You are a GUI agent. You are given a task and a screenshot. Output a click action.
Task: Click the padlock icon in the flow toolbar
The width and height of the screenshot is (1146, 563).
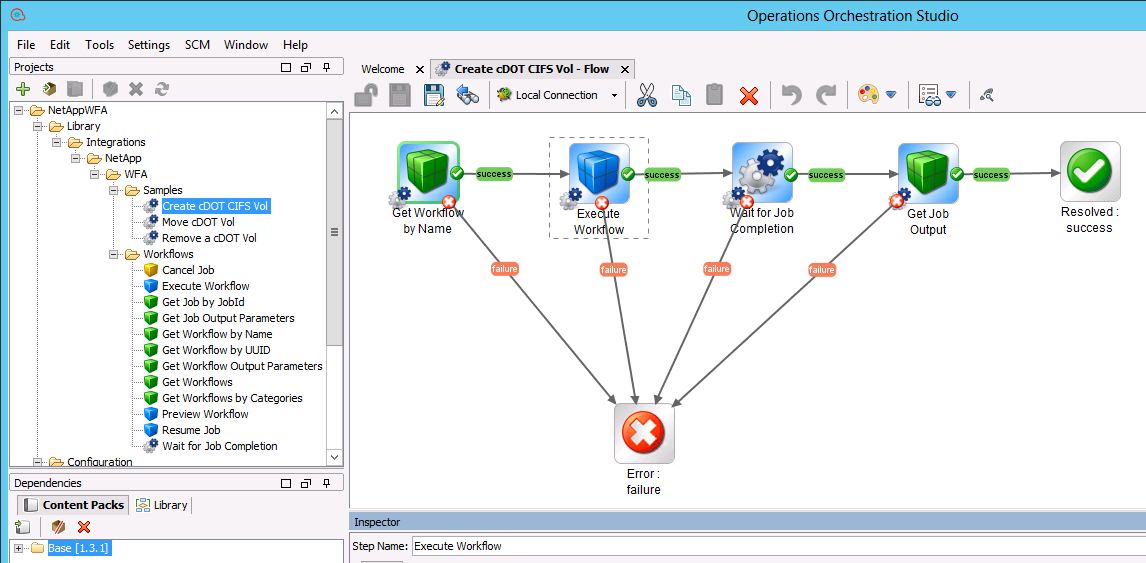click(x=366, y=95)
